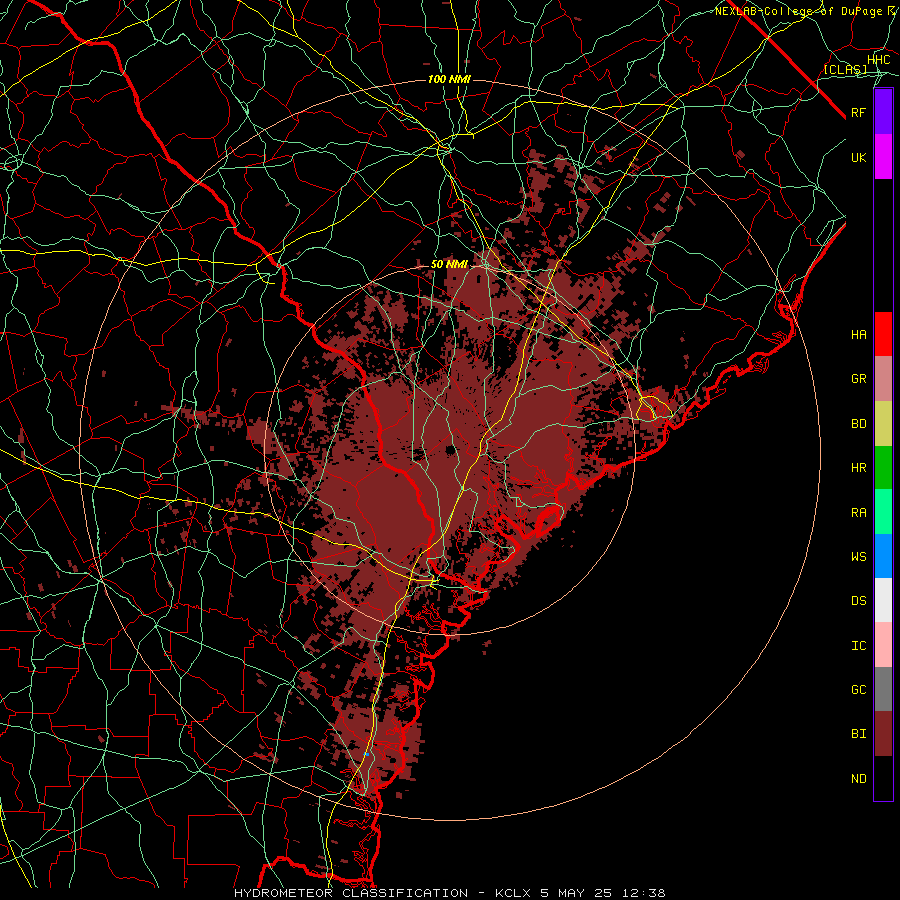Click the RF purple legend swatch

883,112
